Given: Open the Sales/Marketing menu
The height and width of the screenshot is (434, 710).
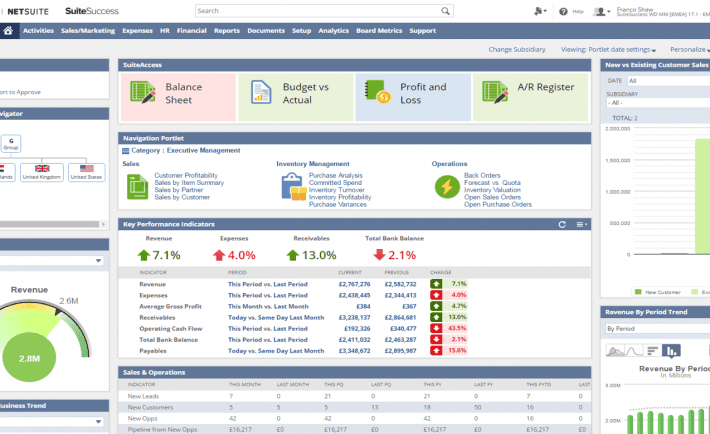Looking at the screenshot, I should tap(88, 31).
